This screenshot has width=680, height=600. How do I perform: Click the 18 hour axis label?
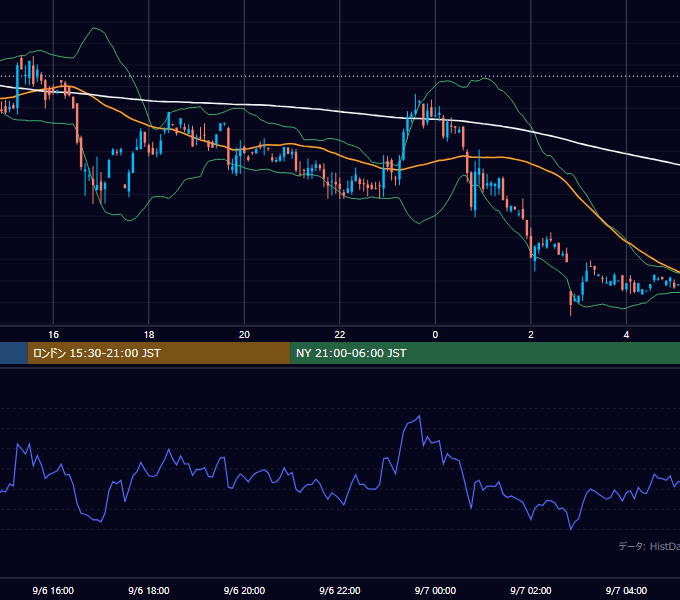tap(149, 335)
